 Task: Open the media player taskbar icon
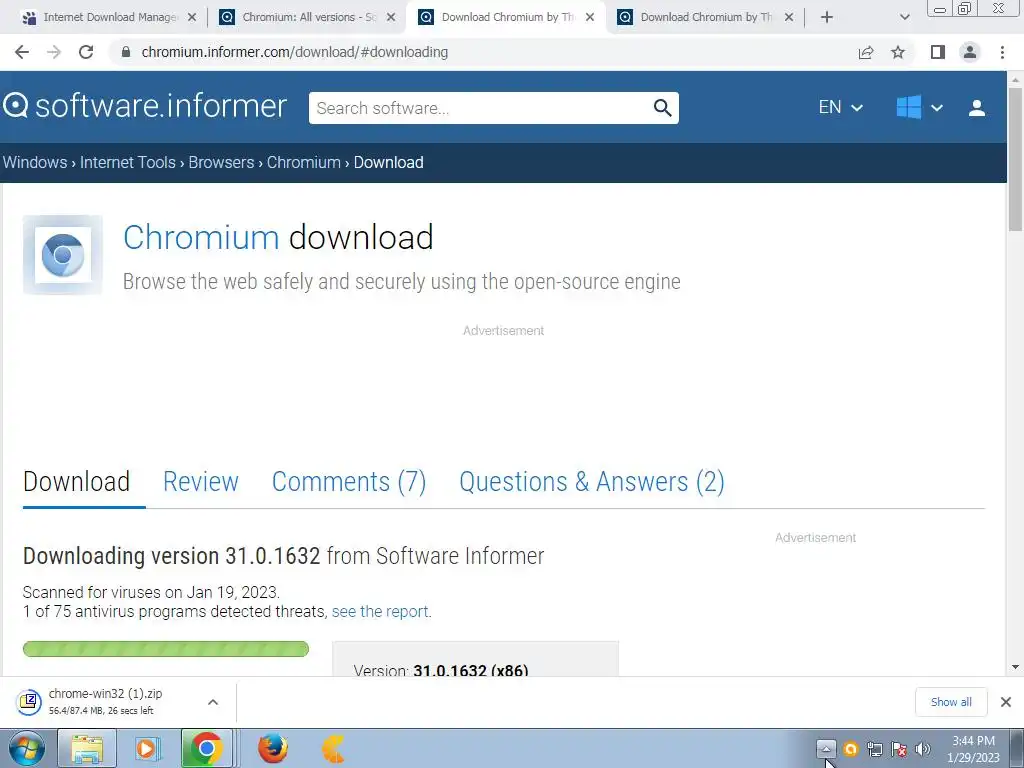tap(147, 748)
